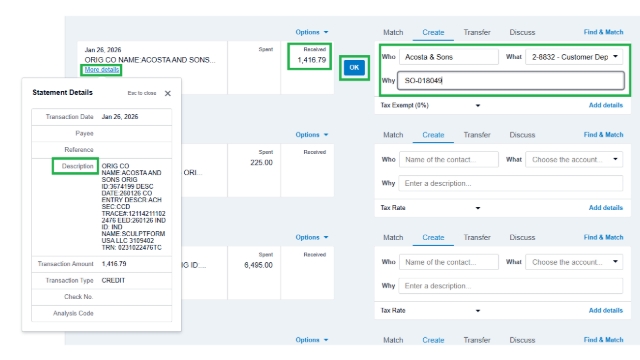Click Transaction Amount value 1,416.79 in popup
640x360 pixels.
[114, 264]
